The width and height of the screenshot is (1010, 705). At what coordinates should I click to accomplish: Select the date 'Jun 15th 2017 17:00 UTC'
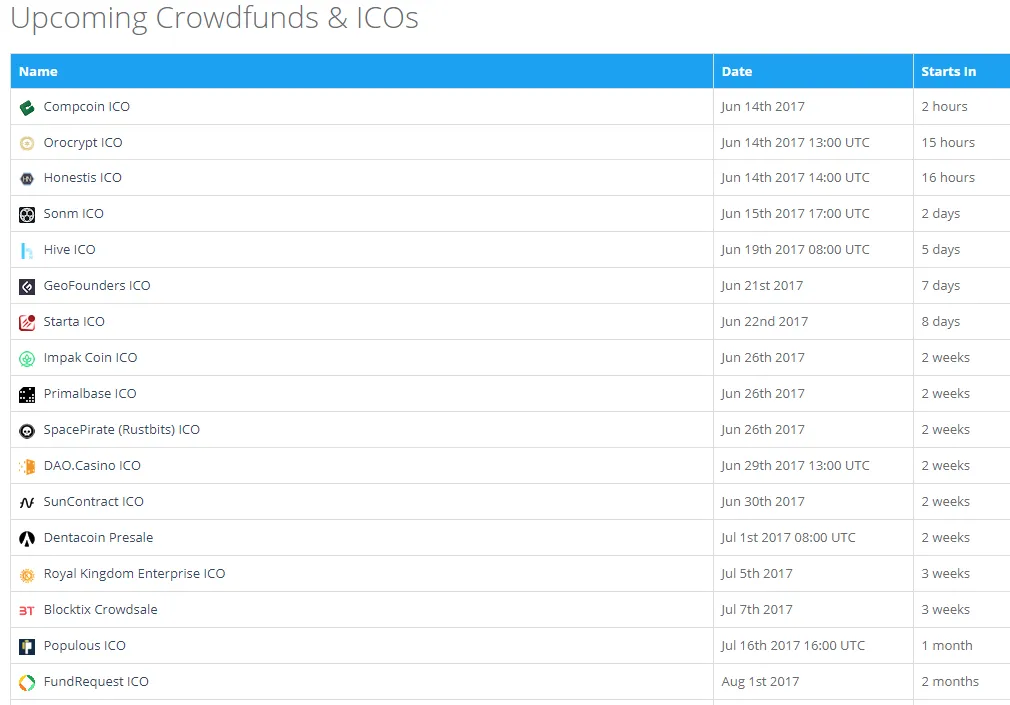tap(795, 213)
